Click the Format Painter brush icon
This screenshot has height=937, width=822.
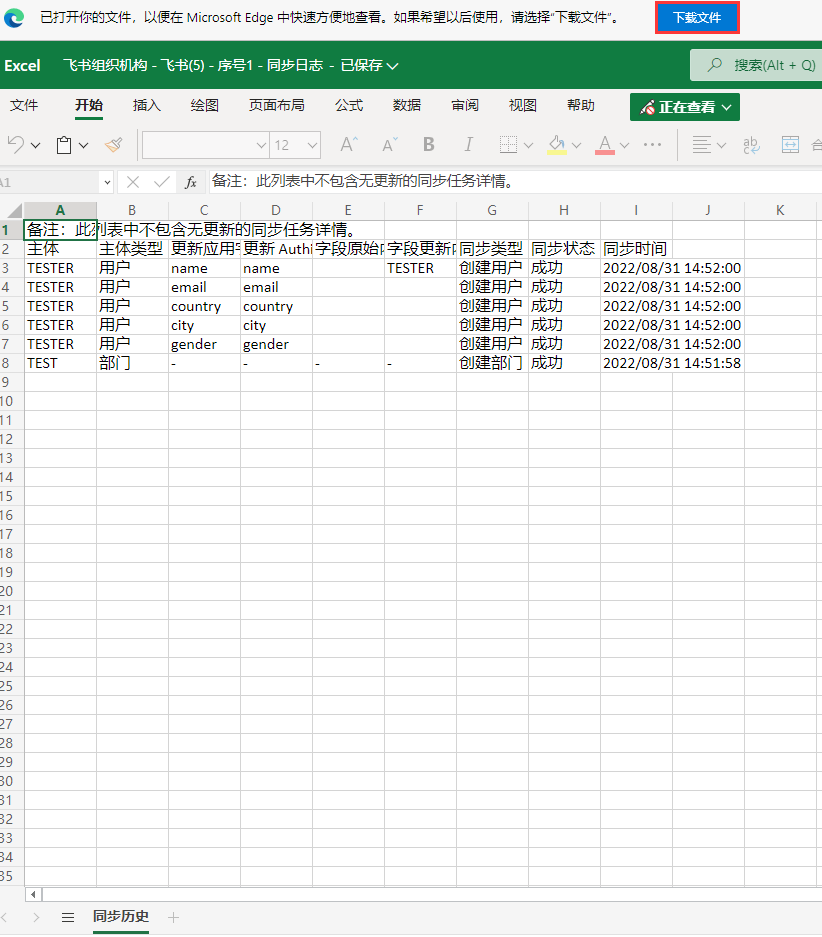[x=113, y=145]
